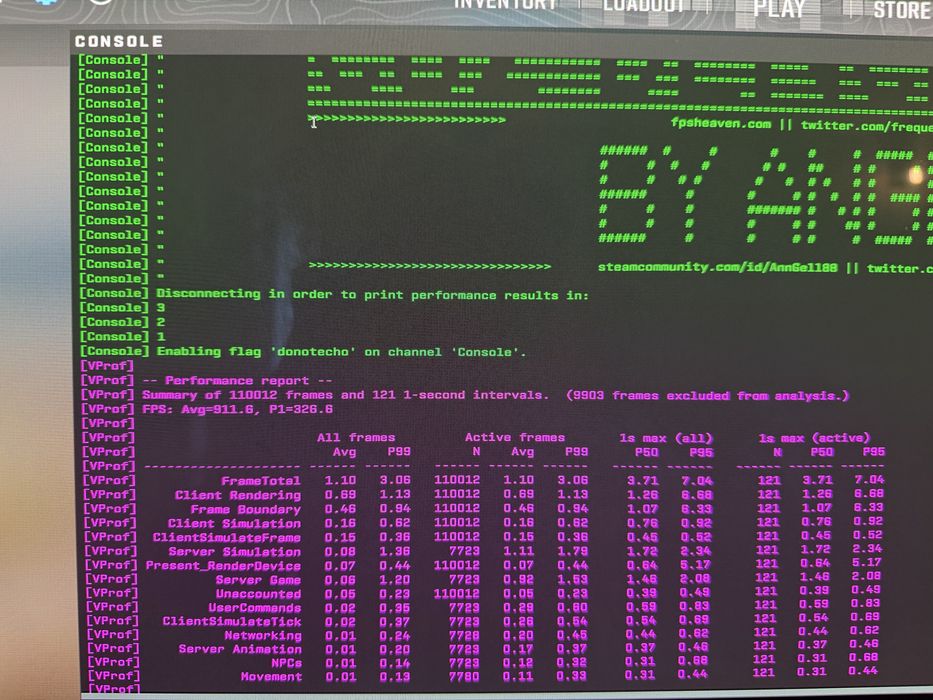The height and width of the screenshot is (700, 933).
Task: Select the 'ClientSimulateFrame' row label
Action: tap(227, 537)
